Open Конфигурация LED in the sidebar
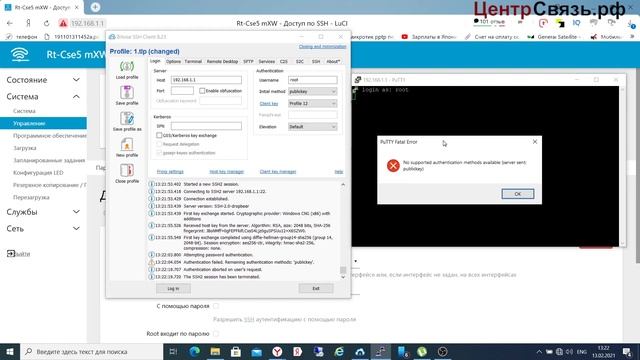Image resolution: width=640 pixels, height=360 pixels. [x=38, y=173]
